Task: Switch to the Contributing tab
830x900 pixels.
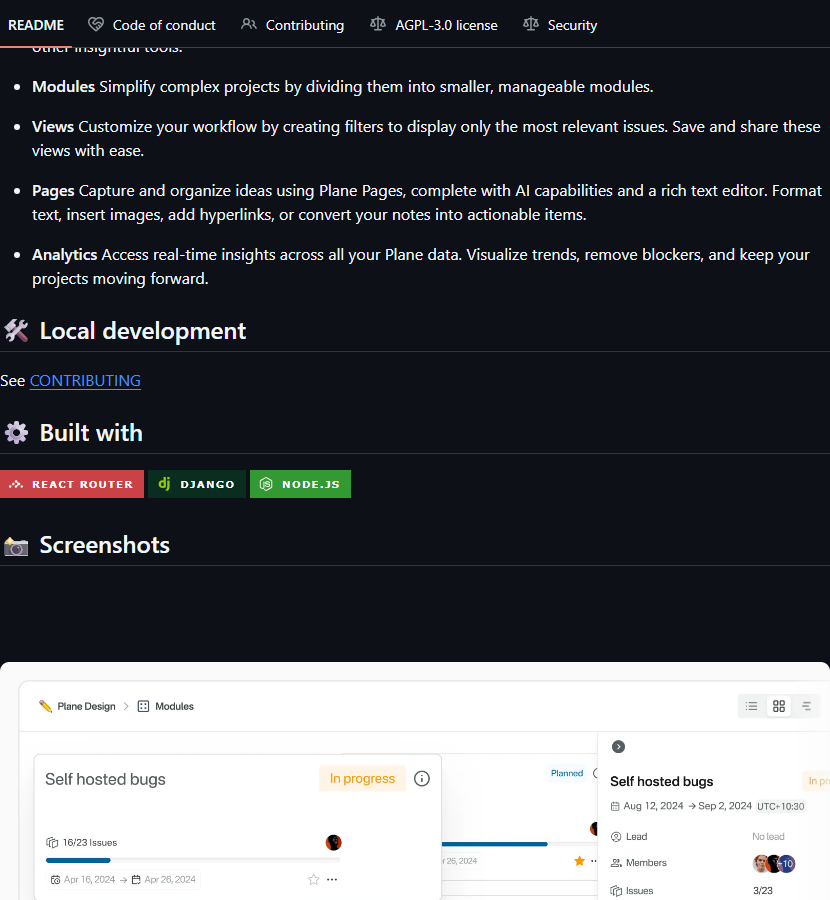Action: (x=293, y=25)
